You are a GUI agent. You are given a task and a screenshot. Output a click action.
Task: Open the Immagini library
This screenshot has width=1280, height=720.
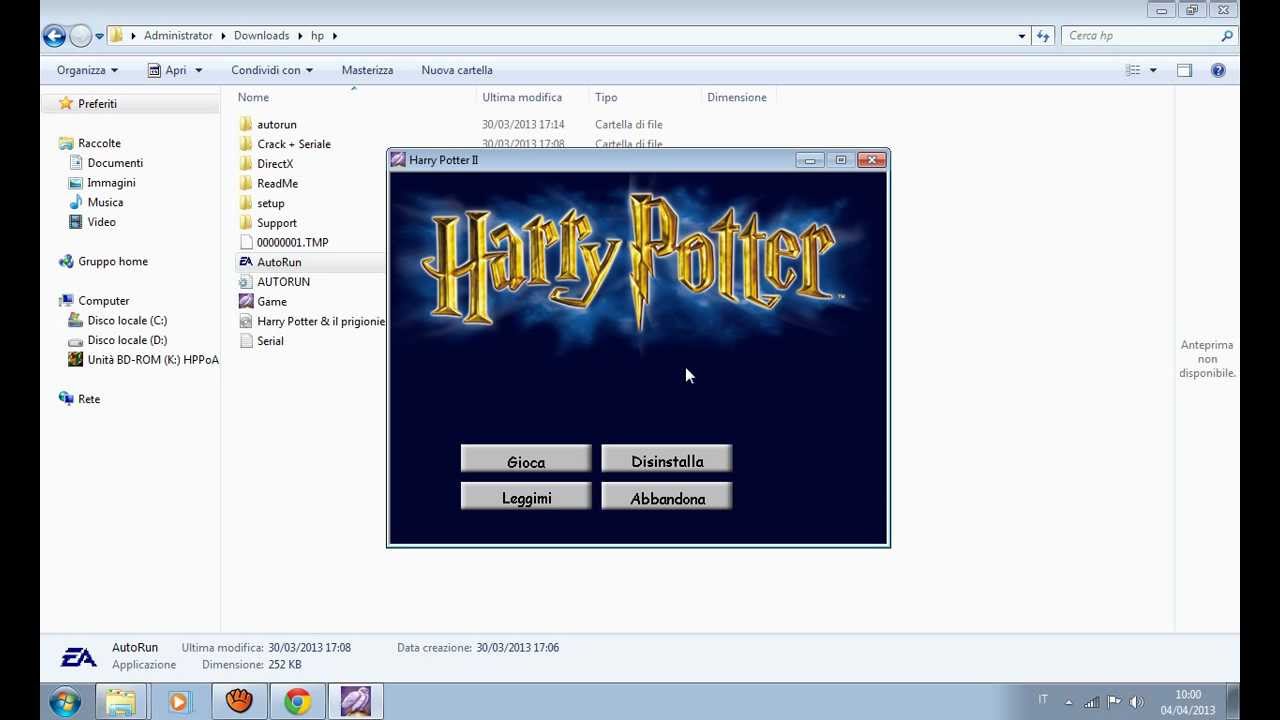111,183
